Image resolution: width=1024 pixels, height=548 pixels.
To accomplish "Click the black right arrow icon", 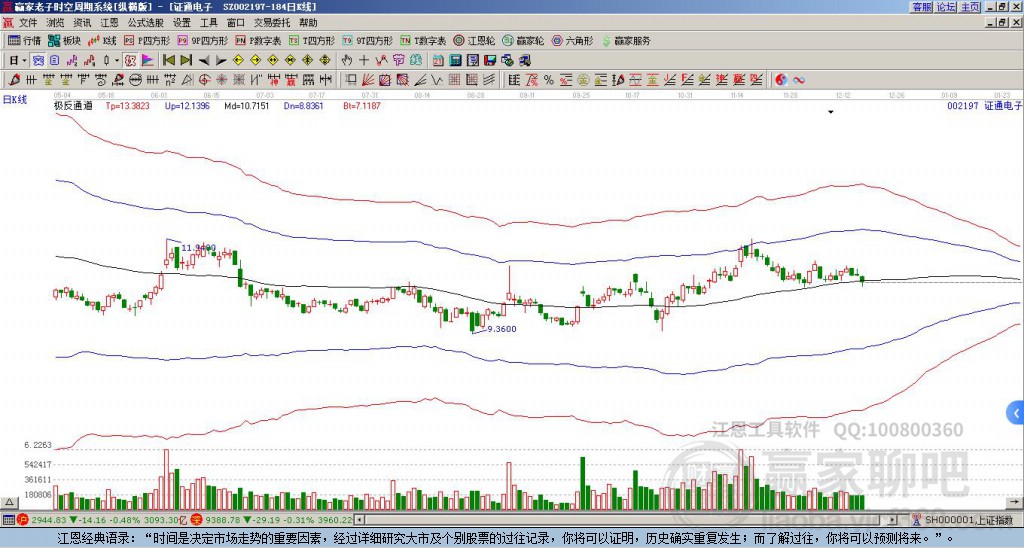I will [x=221, y=61].
